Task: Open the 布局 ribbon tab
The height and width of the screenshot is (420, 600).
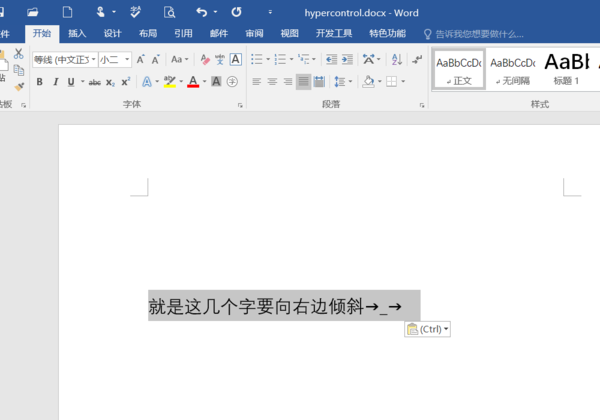Action: 147,33
